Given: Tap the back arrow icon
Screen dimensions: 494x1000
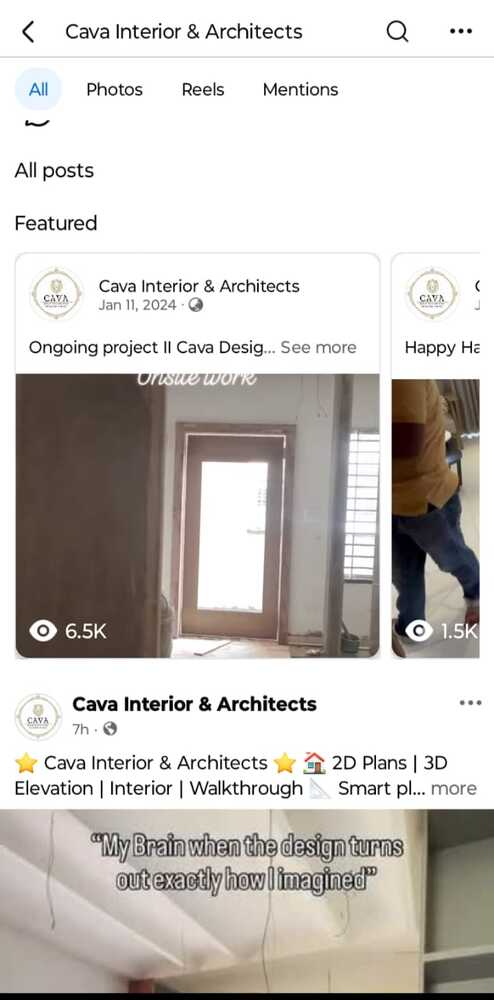Looking at the screenshot, I should 28,31.
